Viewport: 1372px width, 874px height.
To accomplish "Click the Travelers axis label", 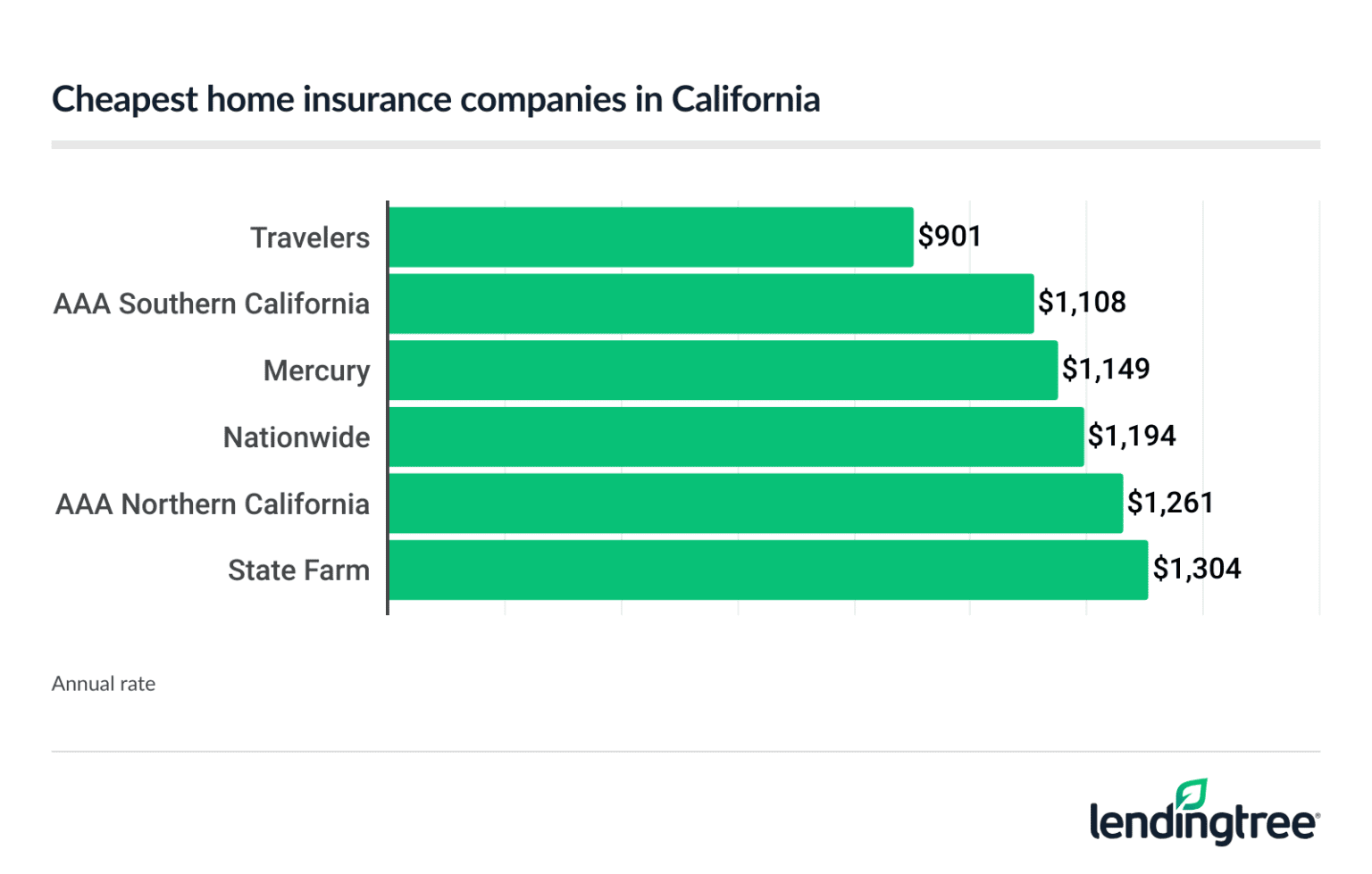I will click(x=309, y=237).
